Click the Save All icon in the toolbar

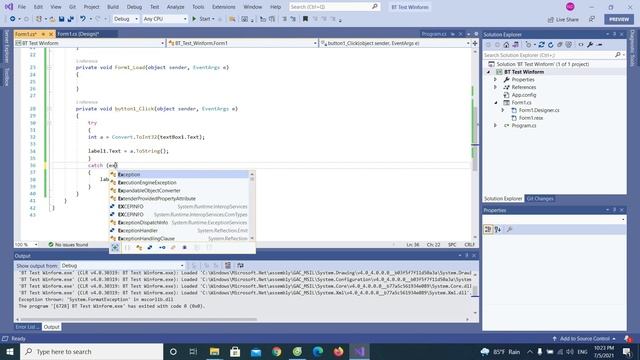[71, 19]
